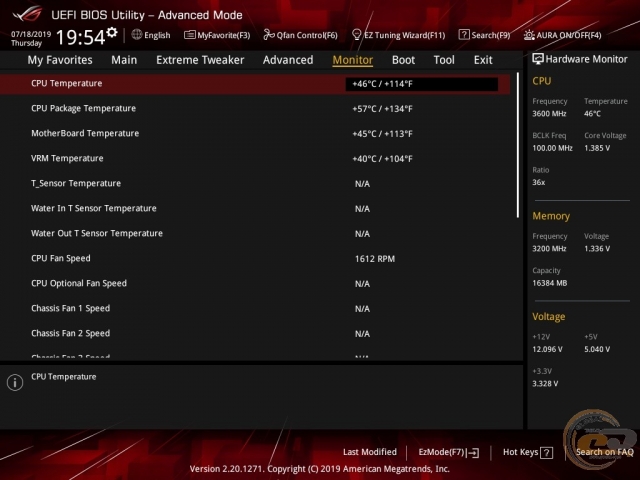Open Extreme Tweaker tab
The width and height of the screenshot is (640, 480).
[200, 60]
